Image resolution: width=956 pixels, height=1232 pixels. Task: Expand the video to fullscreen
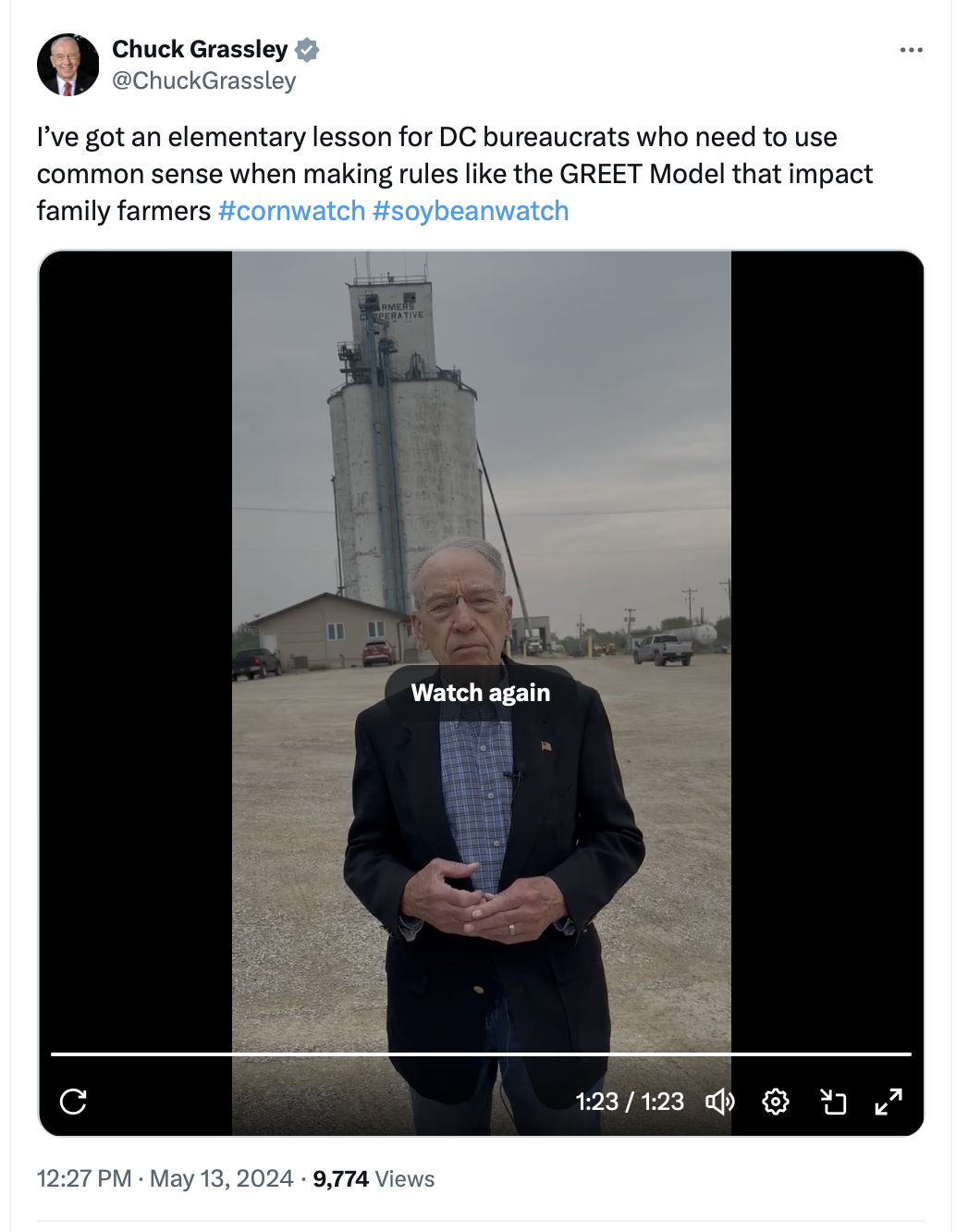point(889,1102)
